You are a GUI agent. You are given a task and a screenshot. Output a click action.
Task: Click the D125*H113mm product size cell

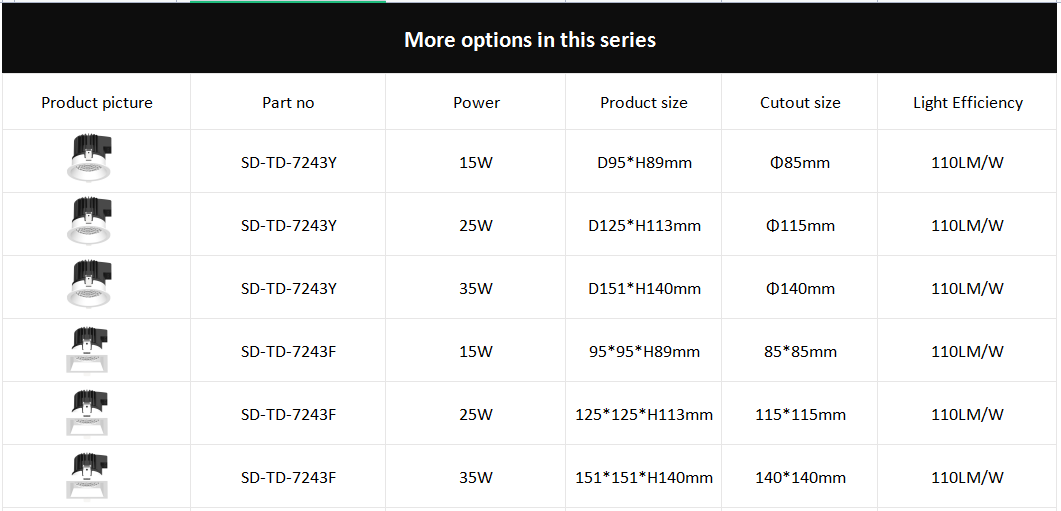coord(644,225)
